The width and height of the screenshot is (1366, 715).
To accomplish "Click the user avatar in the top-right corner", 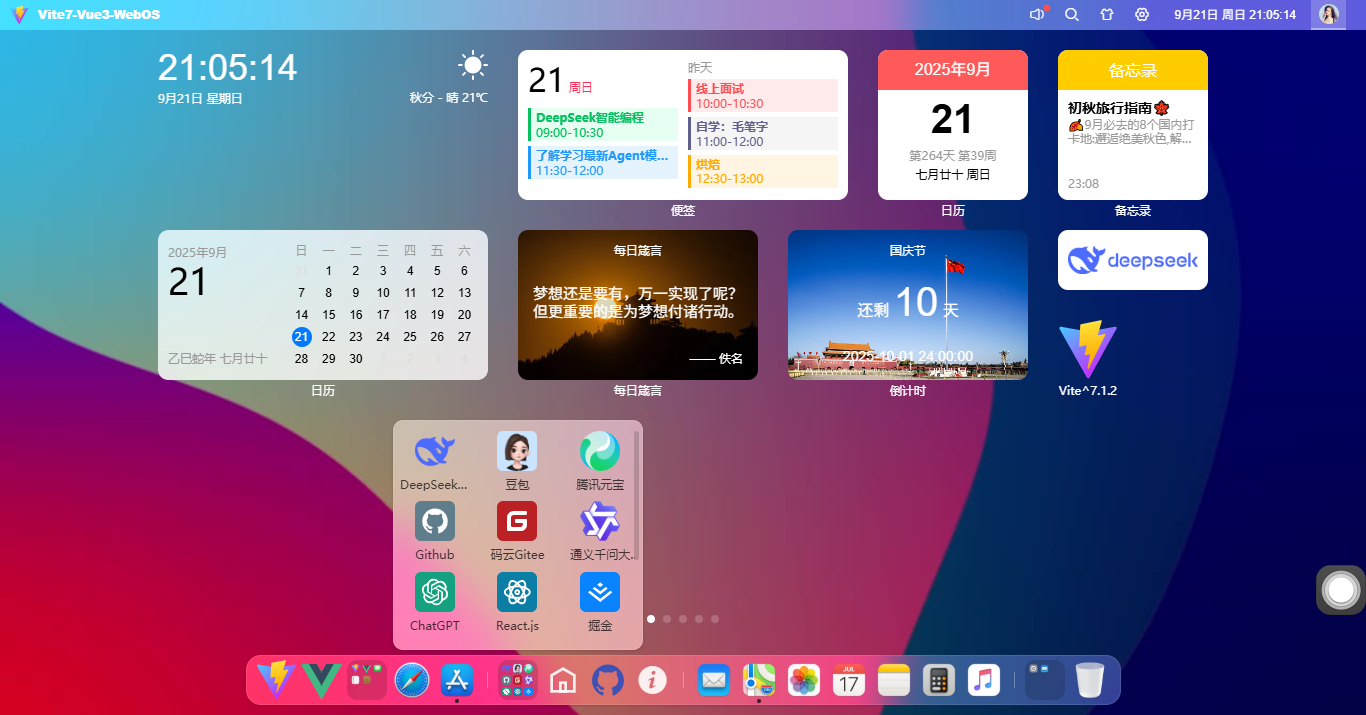I will [x=1328, y=14].
